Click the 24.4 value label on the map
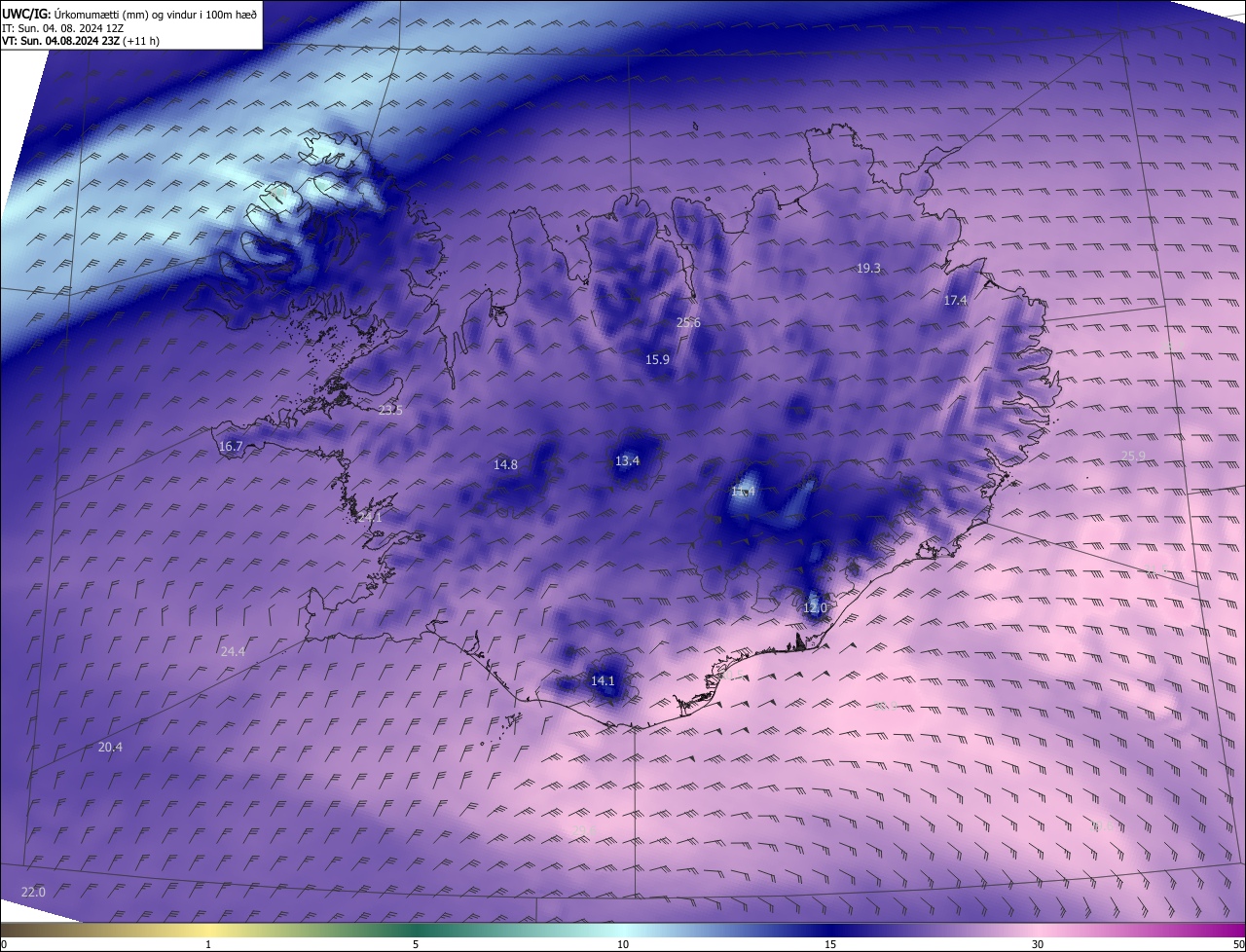Viewport: 1246px width, 952px height. pyautogui.click(x=233, y=652)
